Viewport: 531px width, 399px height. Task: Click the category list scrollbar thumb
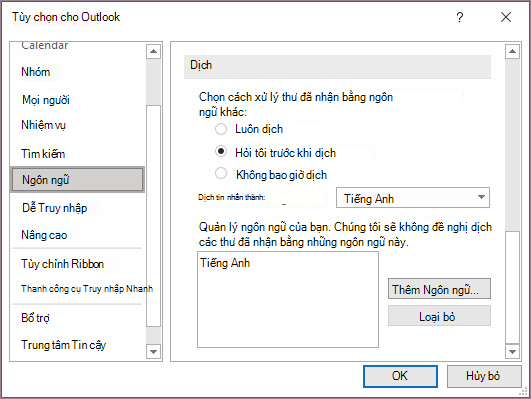(x=153, y=216)
